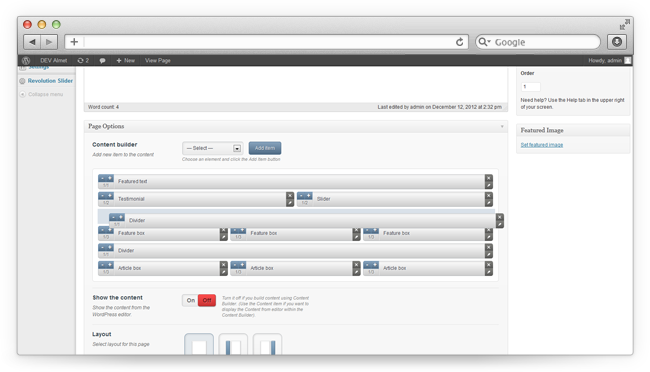
Task: Remove the Featured text item
Action: 489,178
